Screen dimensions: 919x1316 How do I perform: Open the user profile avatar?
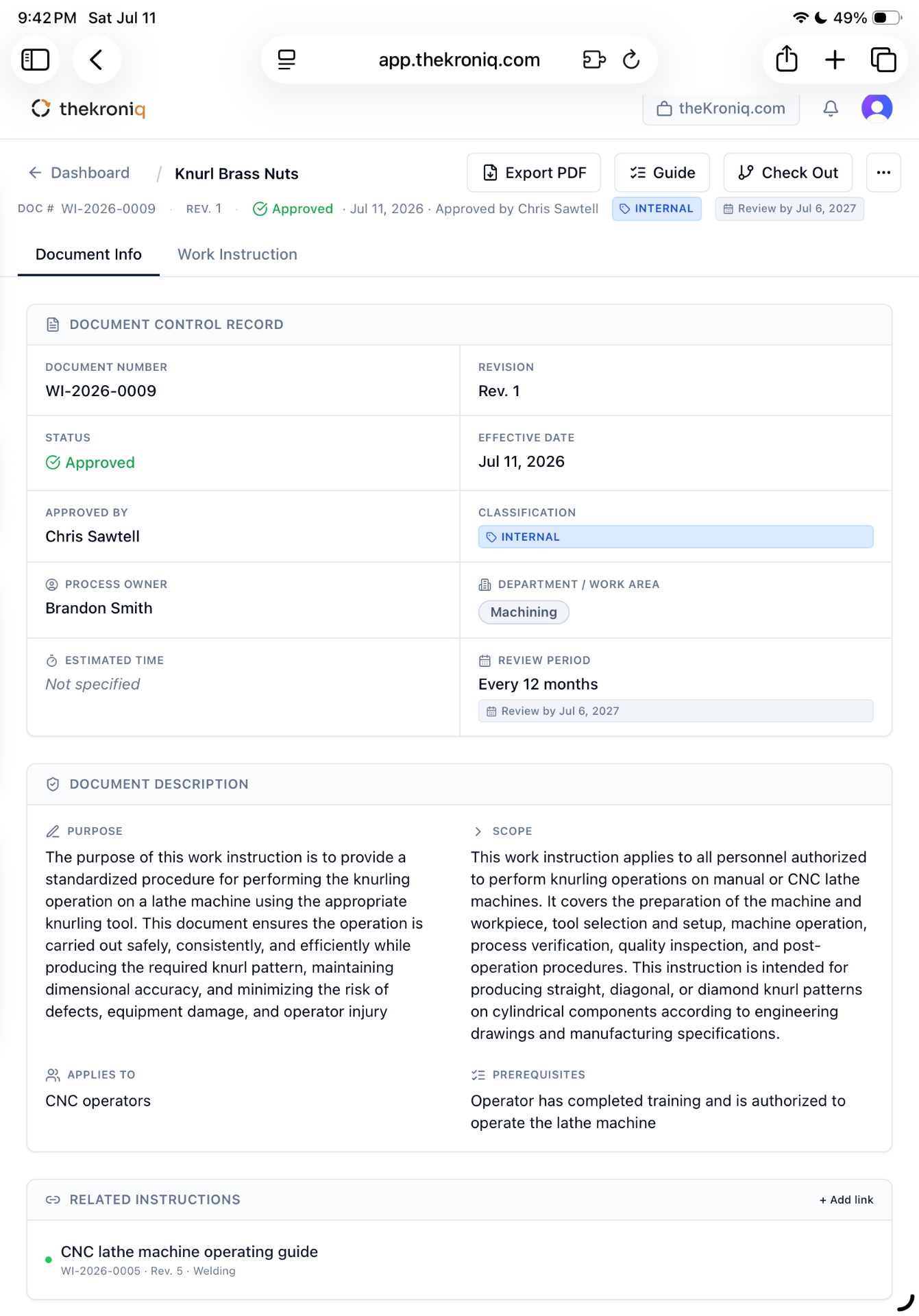[x=877, y=108]
